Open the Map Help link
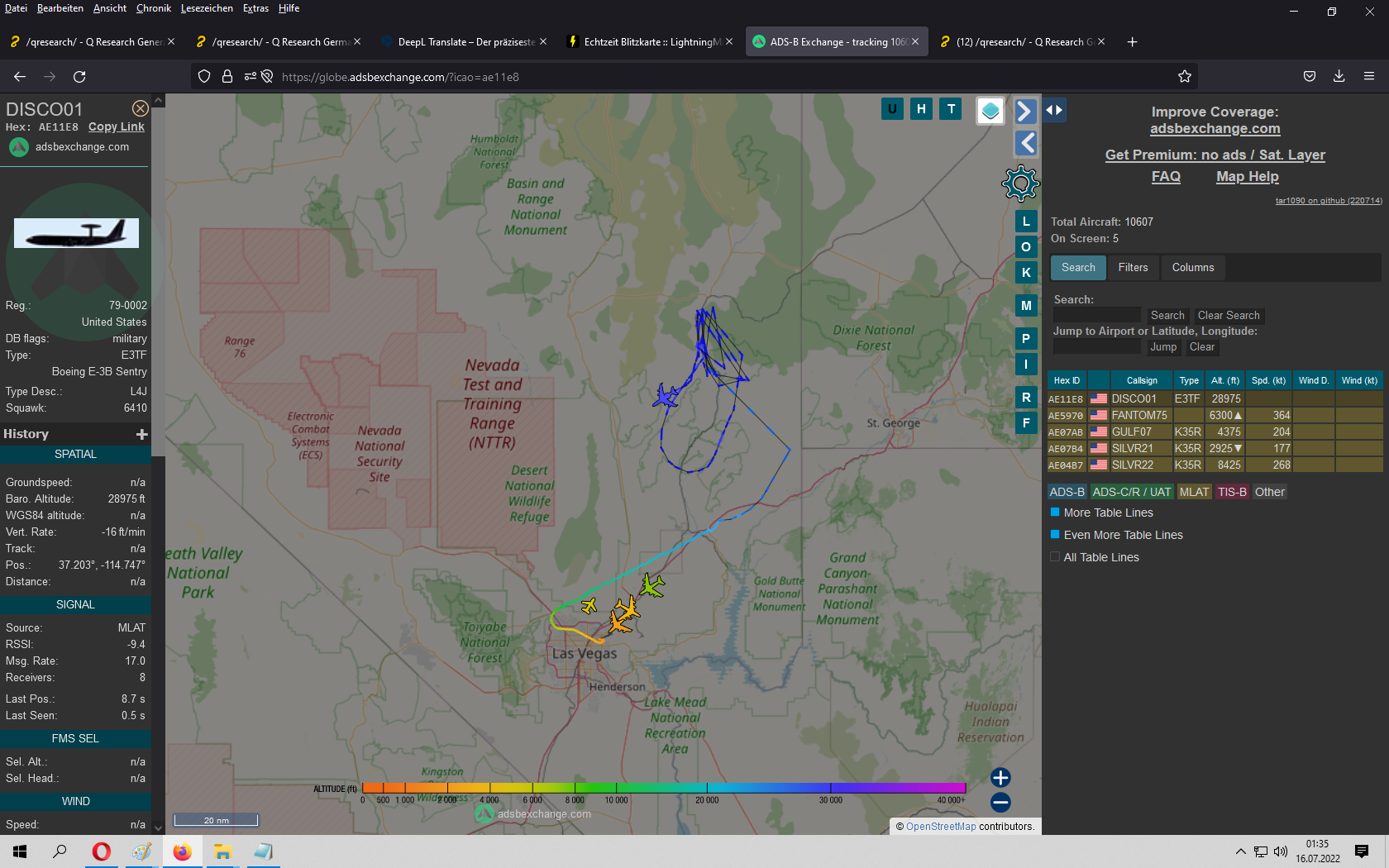Screen dimensions: 1389x868 click(1247, 176)
